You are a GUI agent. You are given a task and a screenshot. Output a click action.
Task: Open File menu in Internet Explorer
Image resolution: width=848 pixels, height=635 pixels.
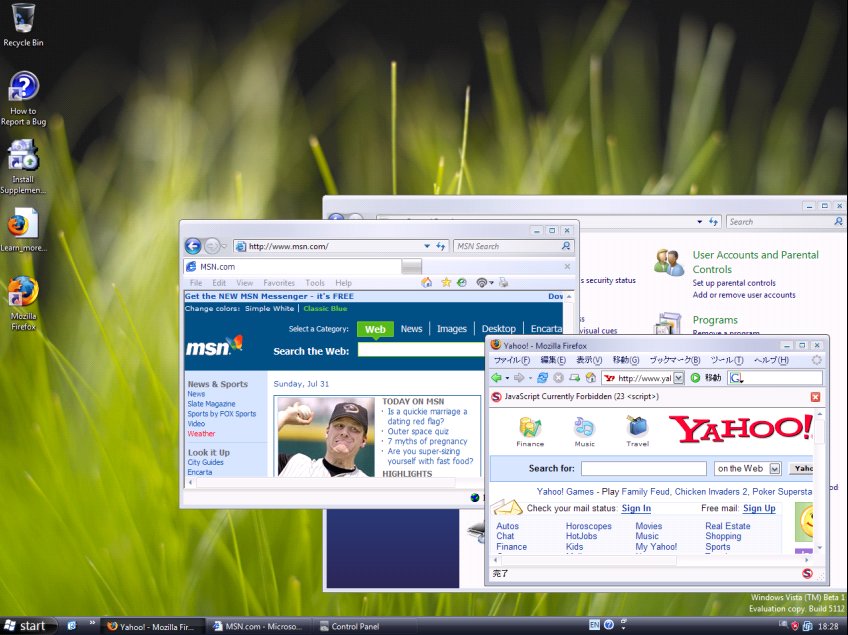tap(196, 283)
